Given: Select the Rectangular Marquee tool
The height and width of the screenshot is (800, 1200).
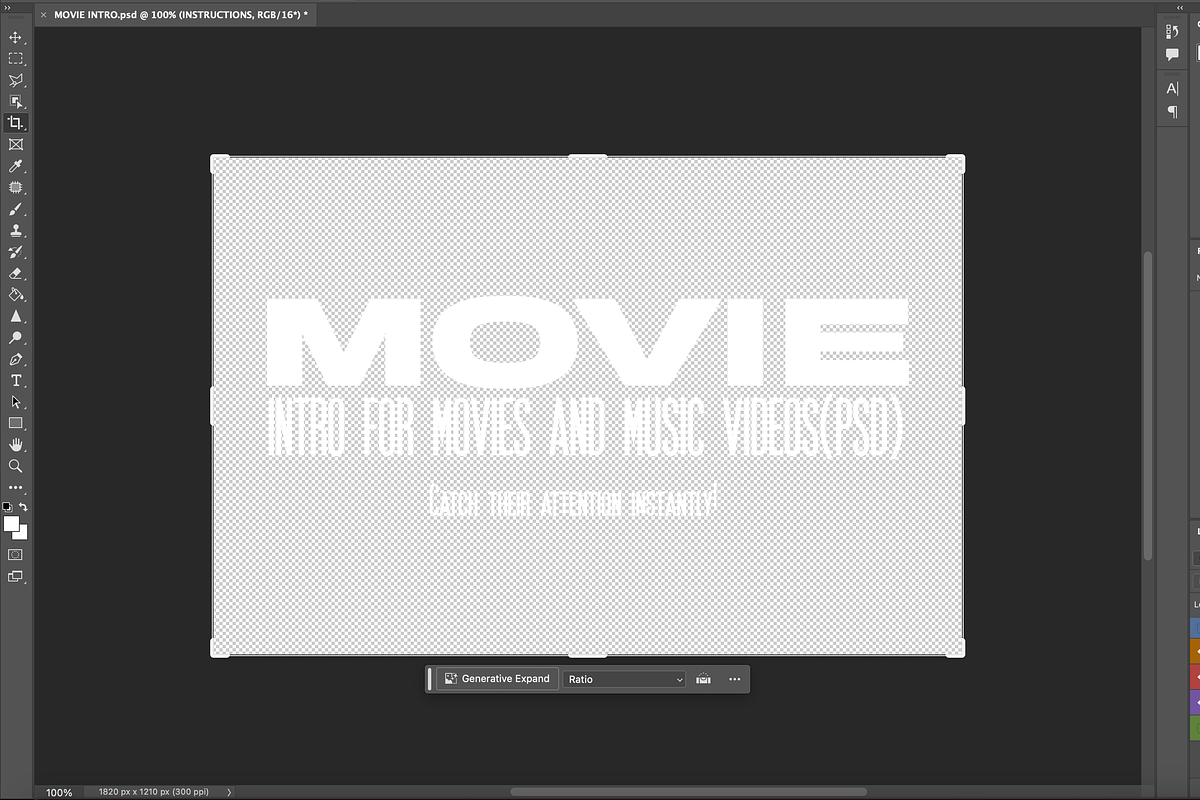Looking at the screenshot, I should tap(16, 59).
